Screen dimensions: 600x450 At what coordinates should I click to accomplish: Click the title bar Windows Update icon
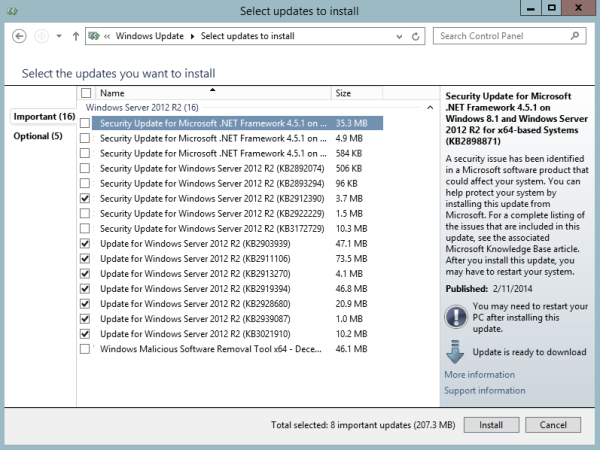[12, 11]
